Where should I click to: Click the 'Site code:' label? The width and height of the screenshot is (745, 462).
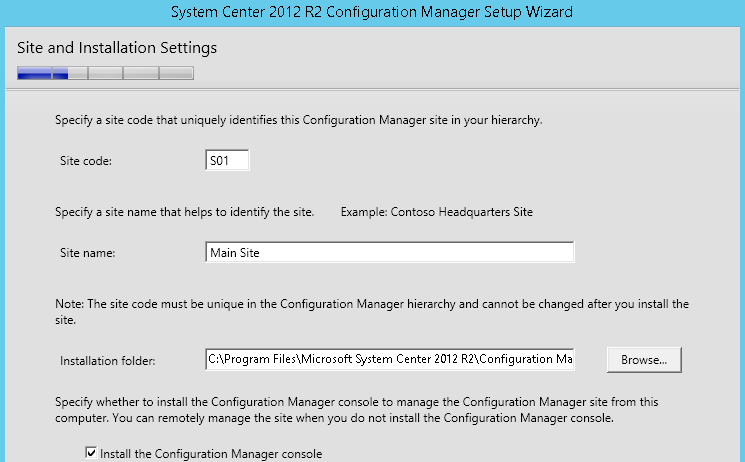(x=86, y=161)
